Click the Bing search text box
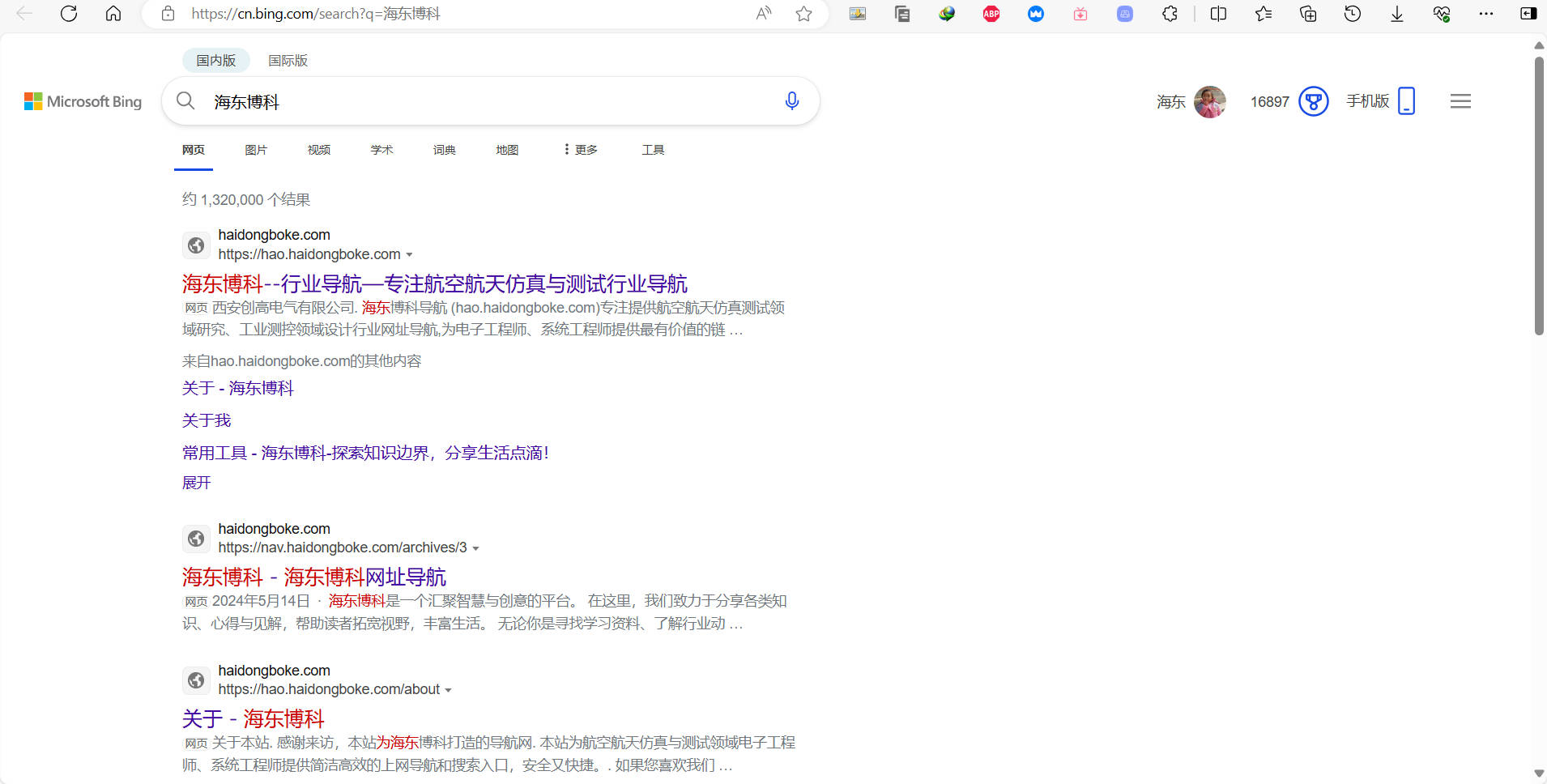 (x=490, y=101)
